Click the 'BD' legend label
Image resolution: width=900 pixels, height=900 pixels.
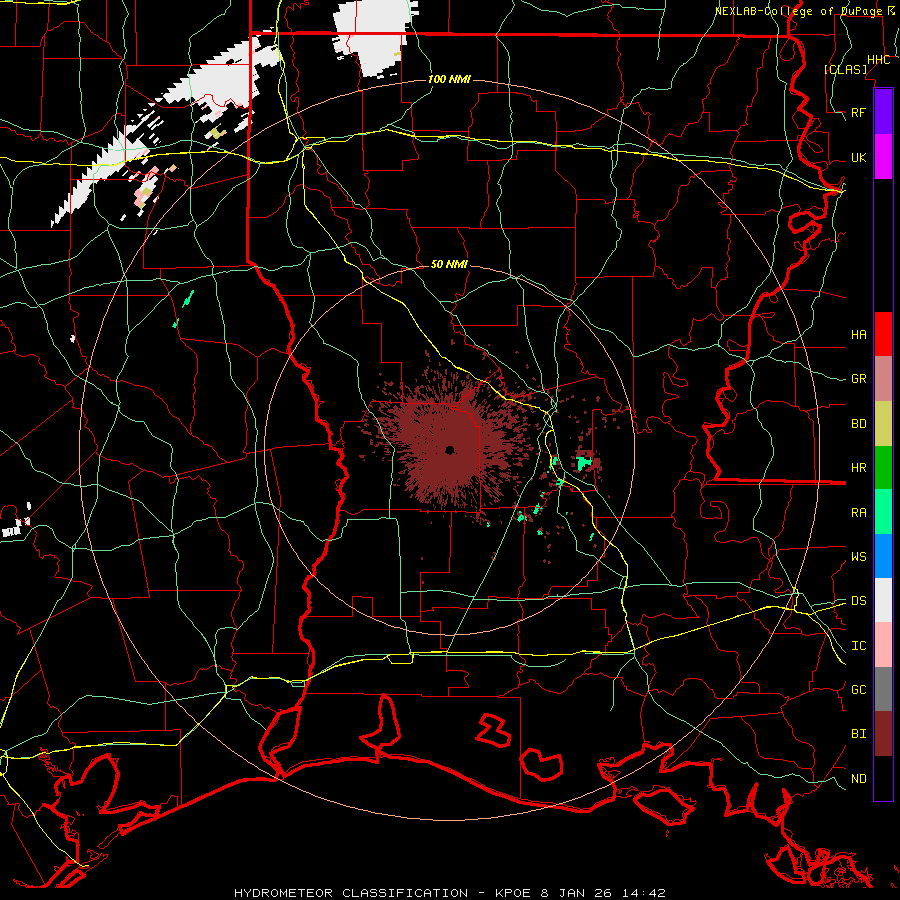coord(858,424)
